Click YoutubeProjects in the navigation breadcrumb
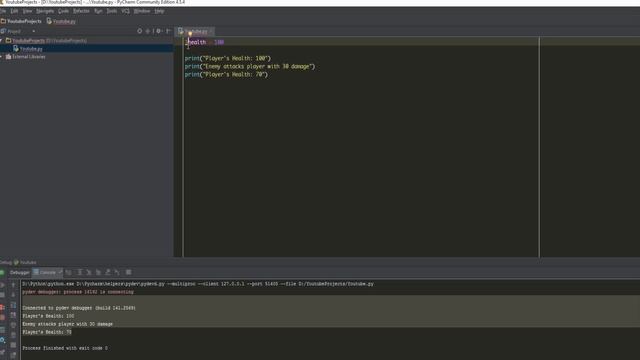The image size is (640, 360). pos(21,21)
